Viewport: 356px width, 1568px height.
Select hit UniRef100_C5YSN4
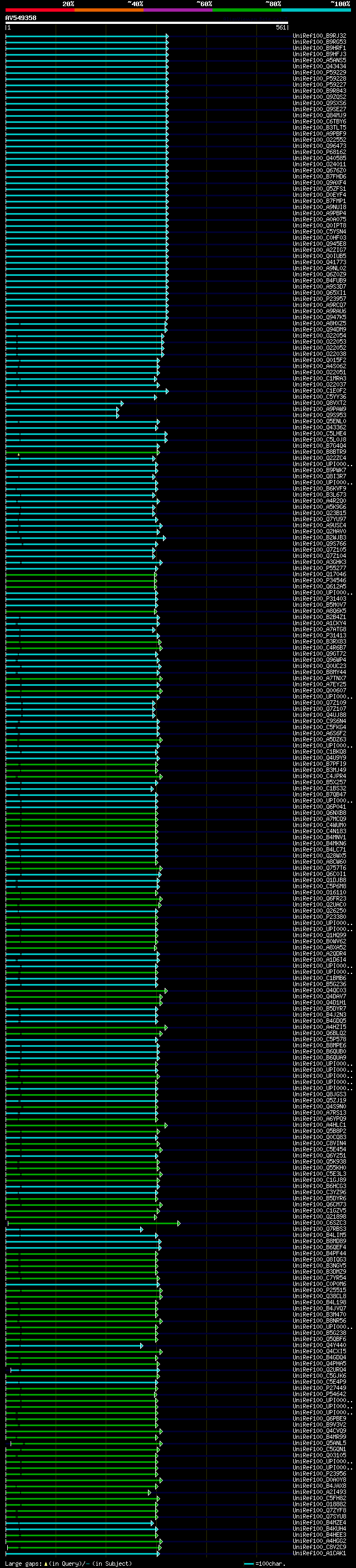click(319, 232)
